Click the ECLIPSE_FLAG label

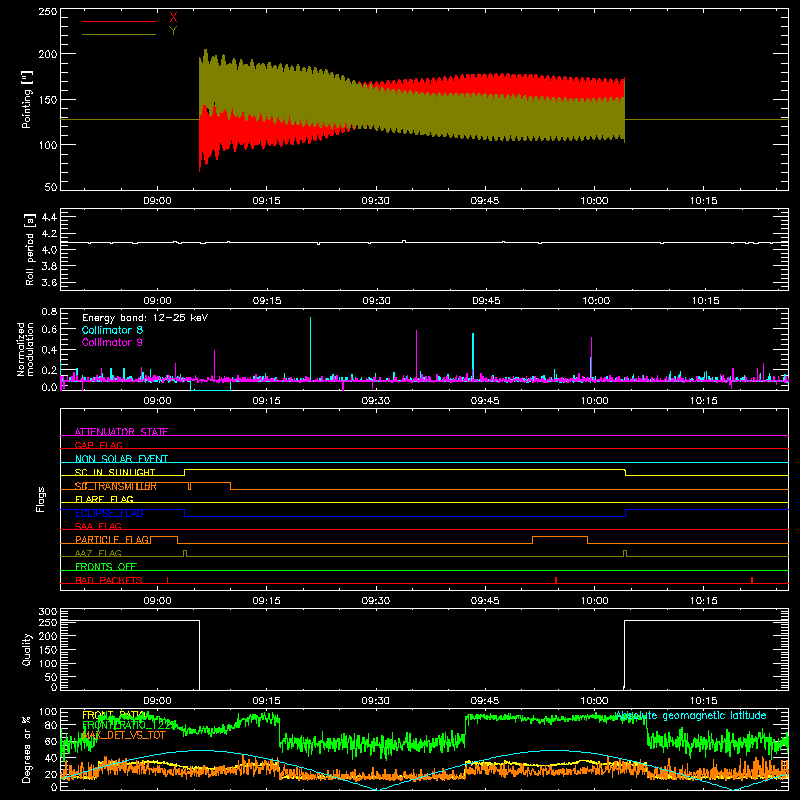pyautogui.click(x=109, y=513)
